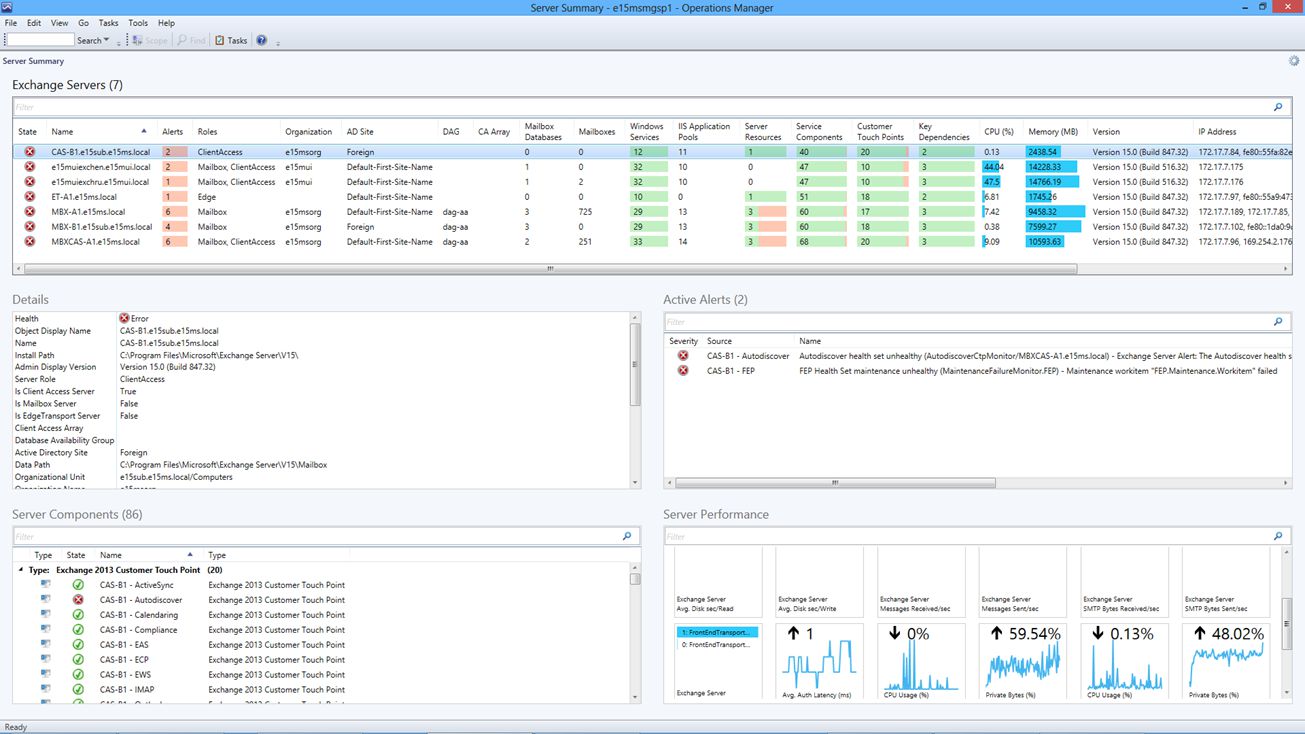Open the CPU Usage 0.13% chart
The image size is (1305, 734).
(1124, 662)
